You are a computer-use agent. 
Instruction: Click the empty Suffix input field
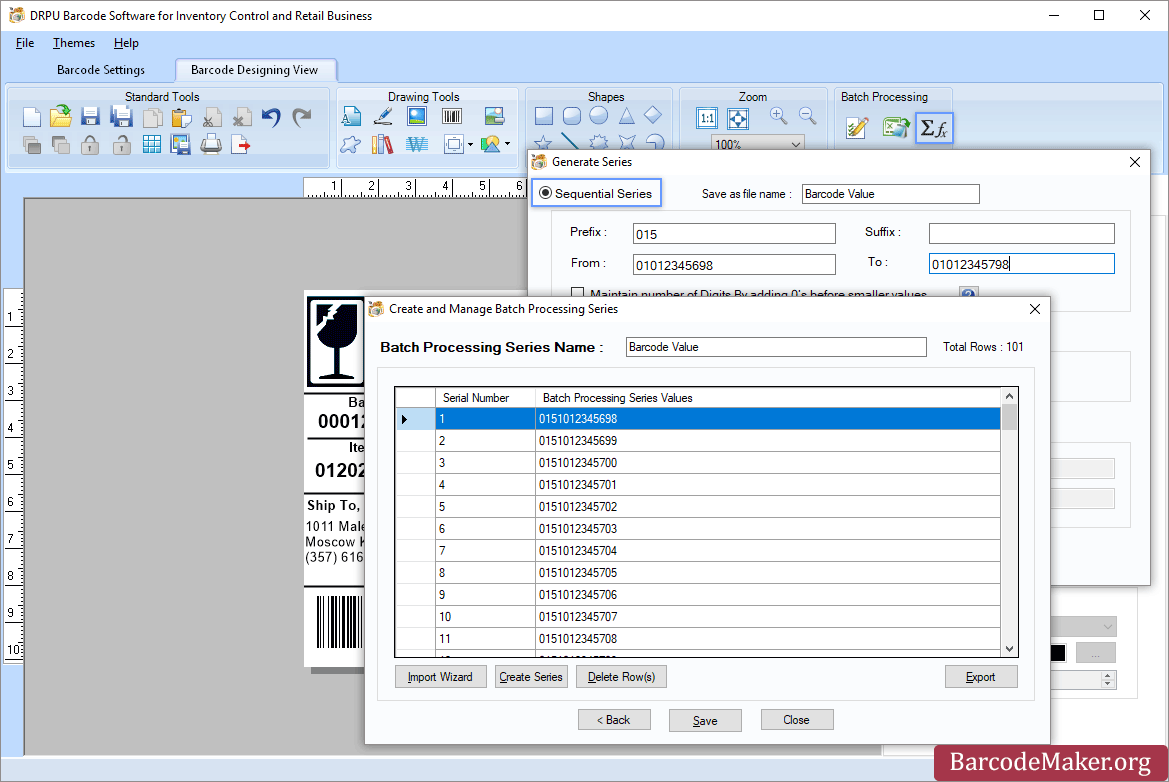1021,233
